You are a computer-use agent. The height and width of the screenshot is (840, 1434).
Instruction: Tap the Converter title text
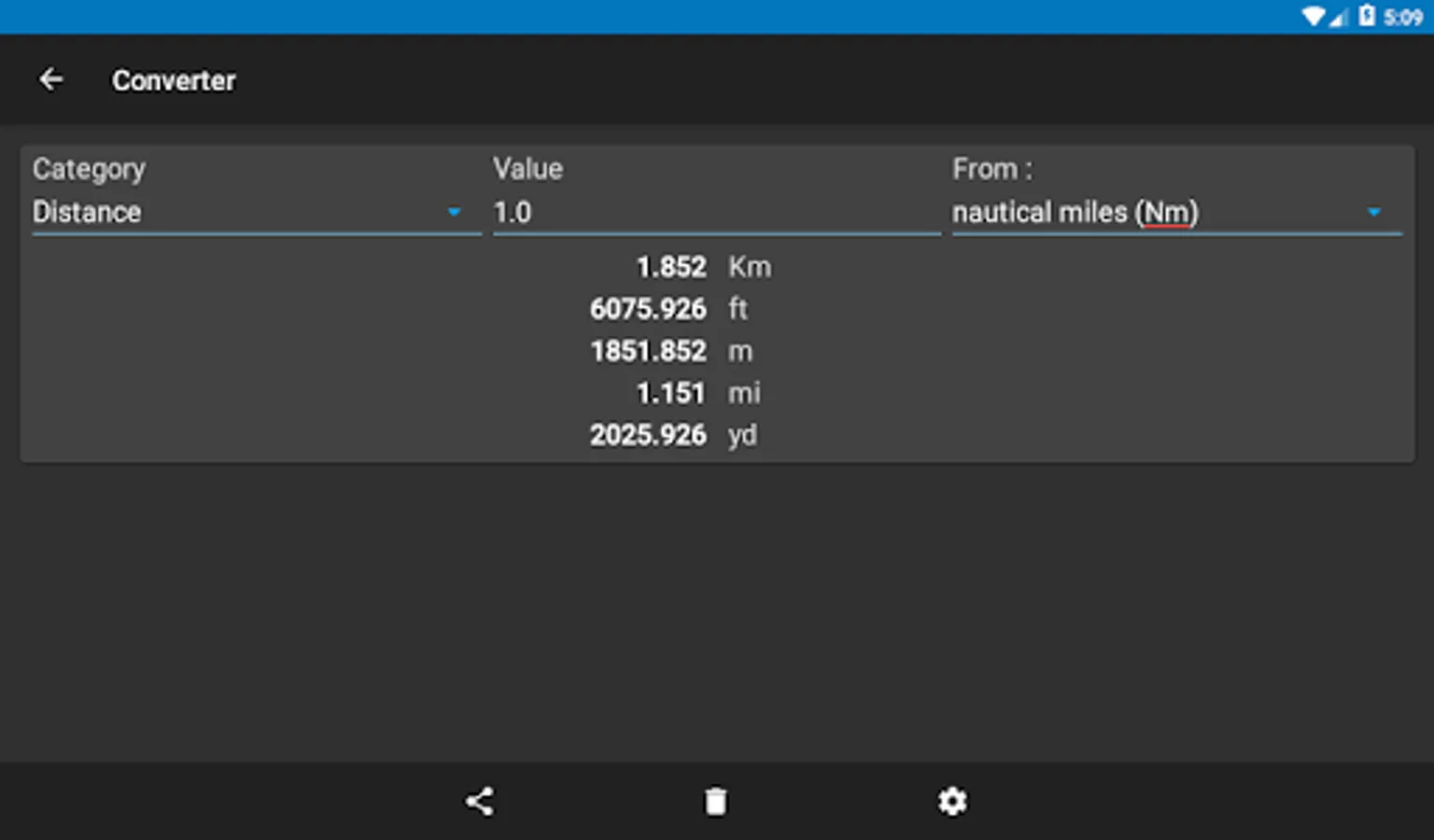174,81
